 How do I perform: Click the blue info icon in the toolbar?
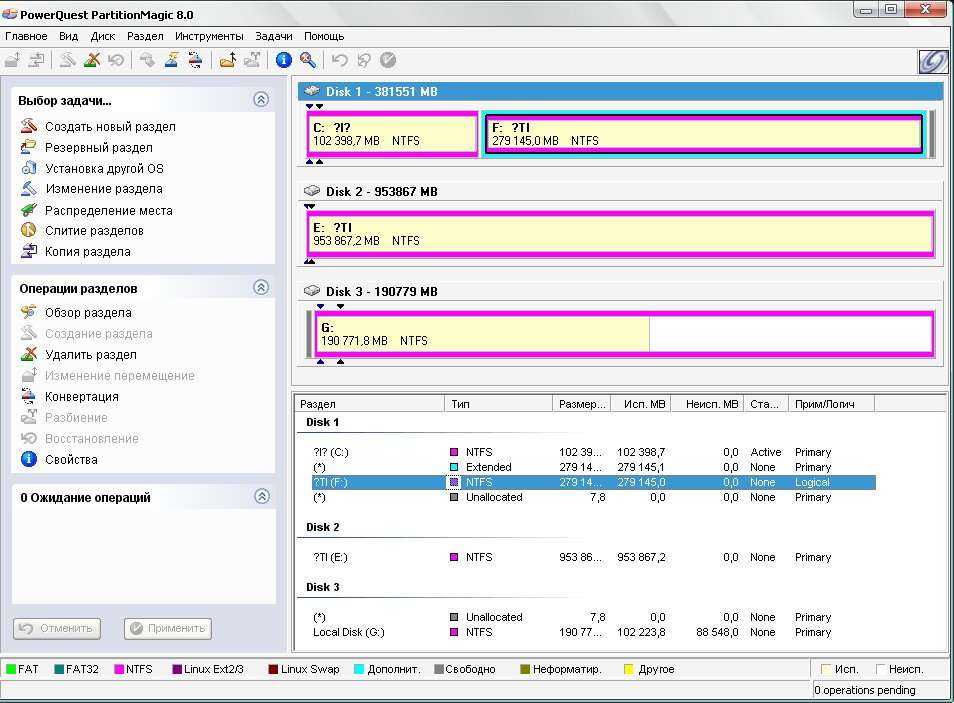[283, 60]
